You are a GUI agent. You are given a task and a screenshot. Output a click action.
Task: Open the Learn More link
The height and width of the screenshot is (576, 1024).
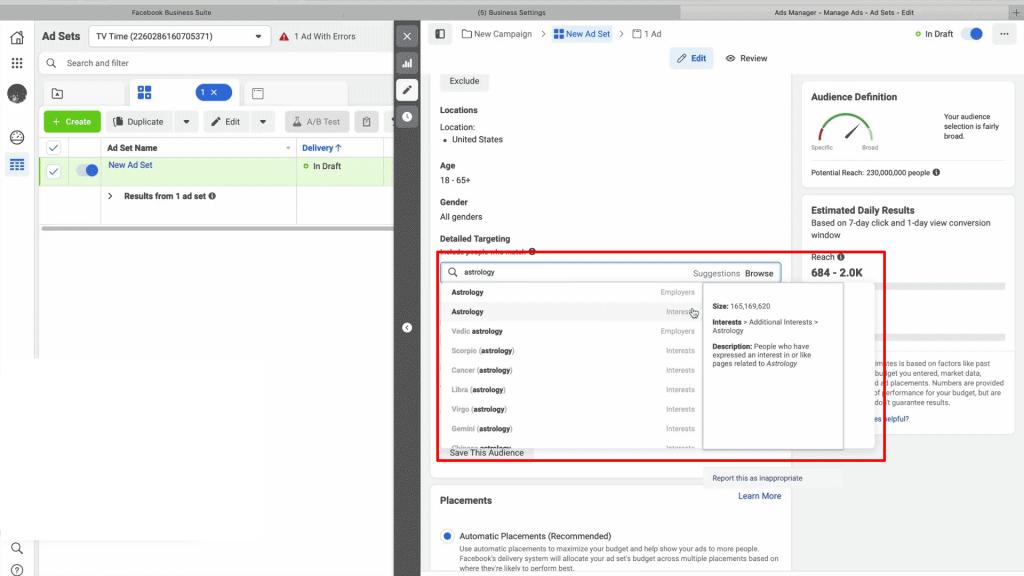click(759, 495)
